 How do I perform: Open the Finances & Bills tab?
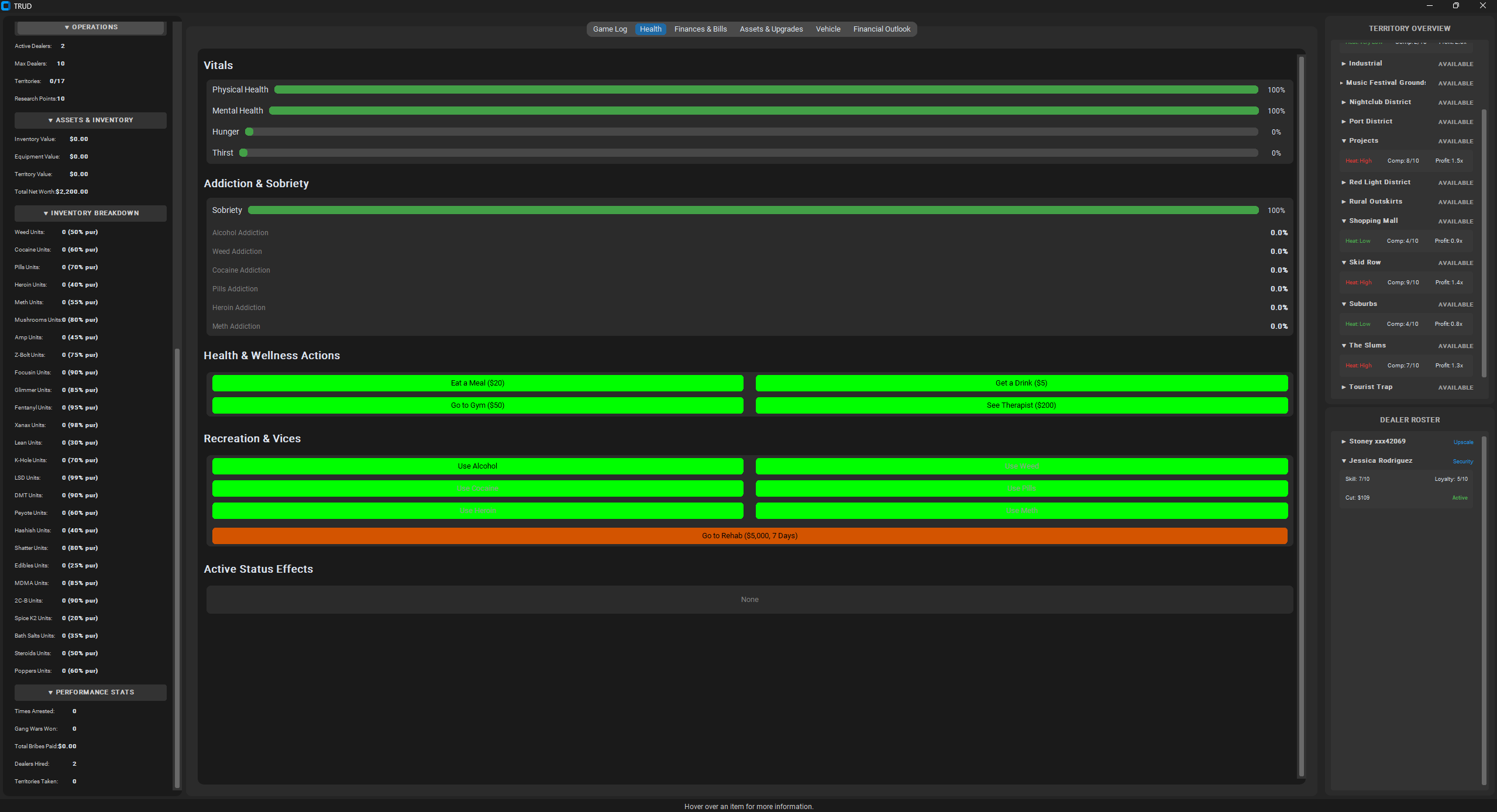700,29
